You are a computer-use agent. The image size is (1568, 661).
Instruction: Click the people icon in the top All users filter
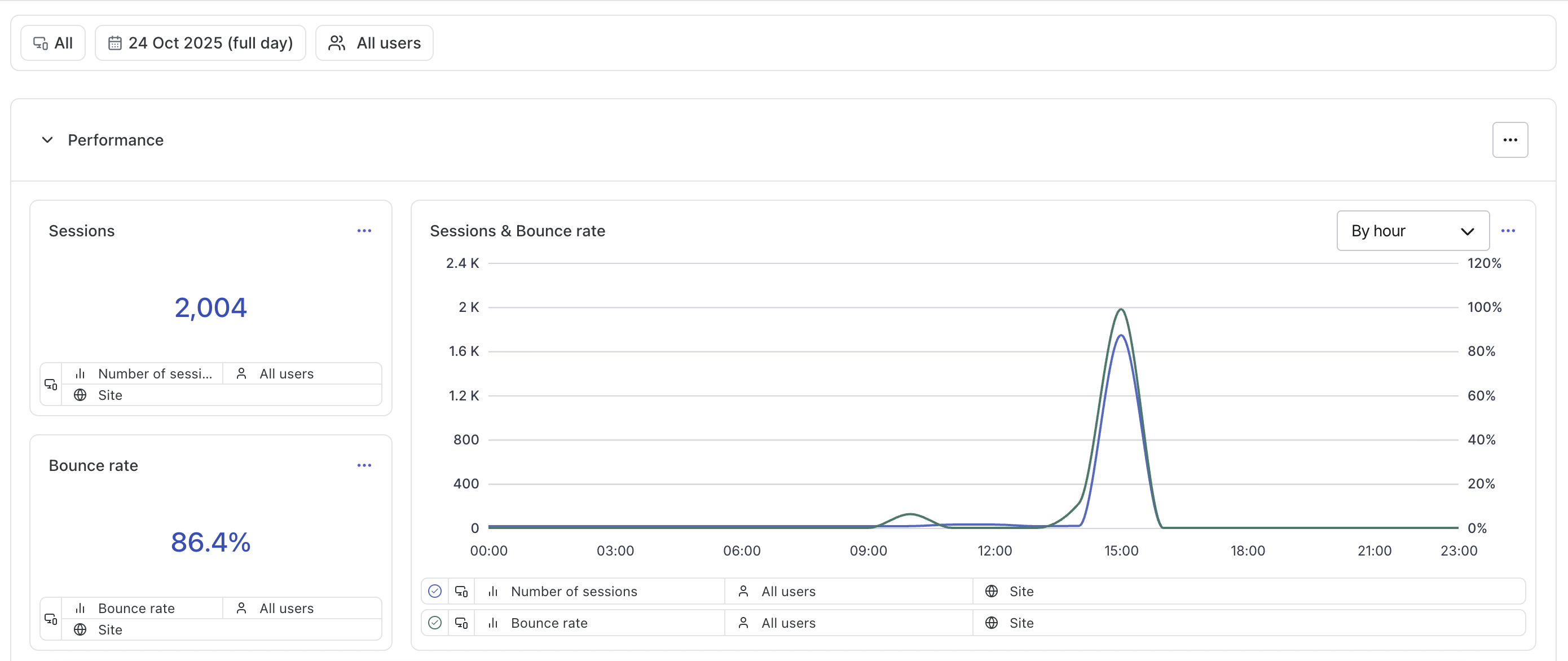337,43
